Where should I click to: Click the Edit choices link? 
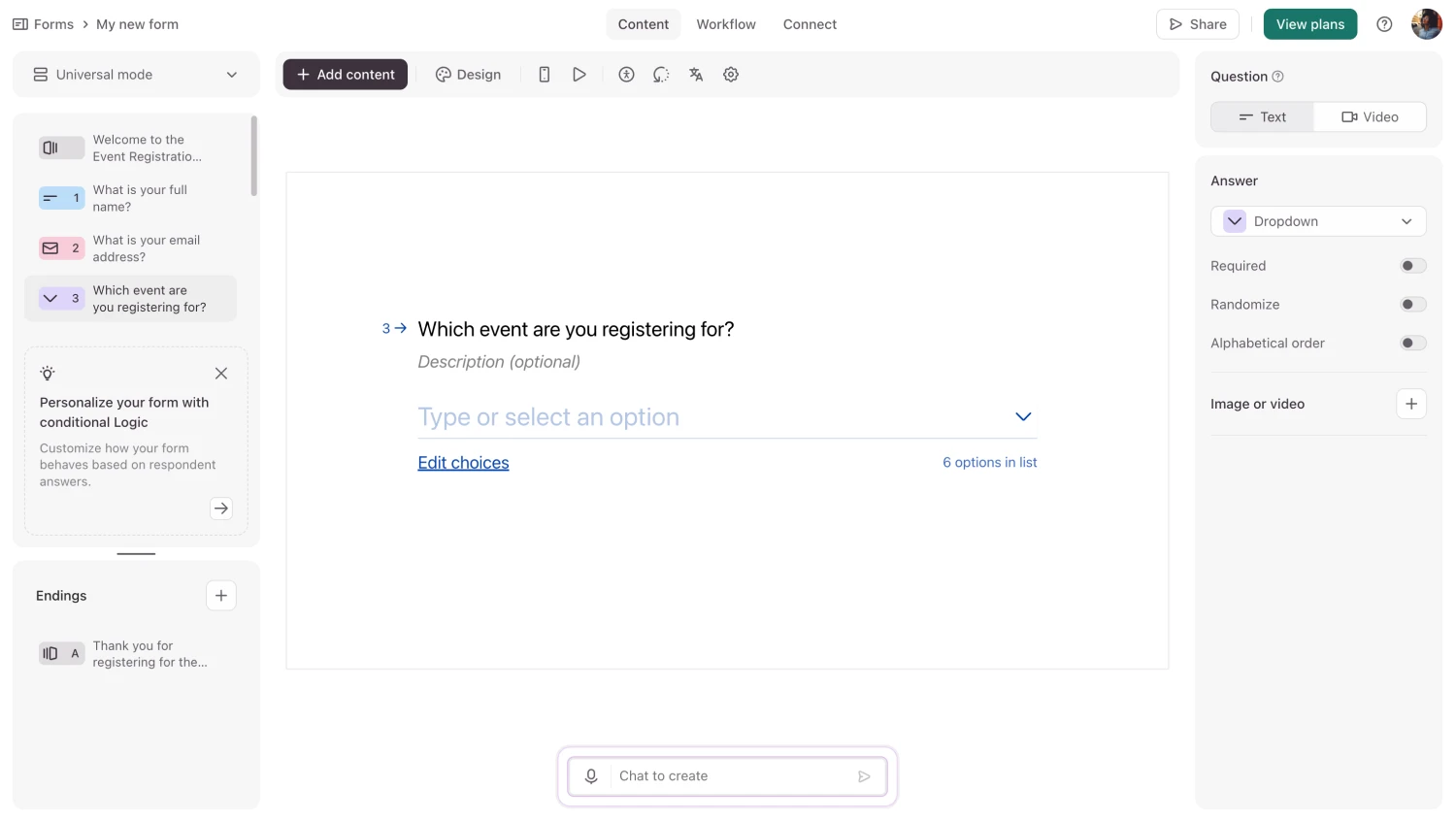pyautogui.click(x=463, y=462)
